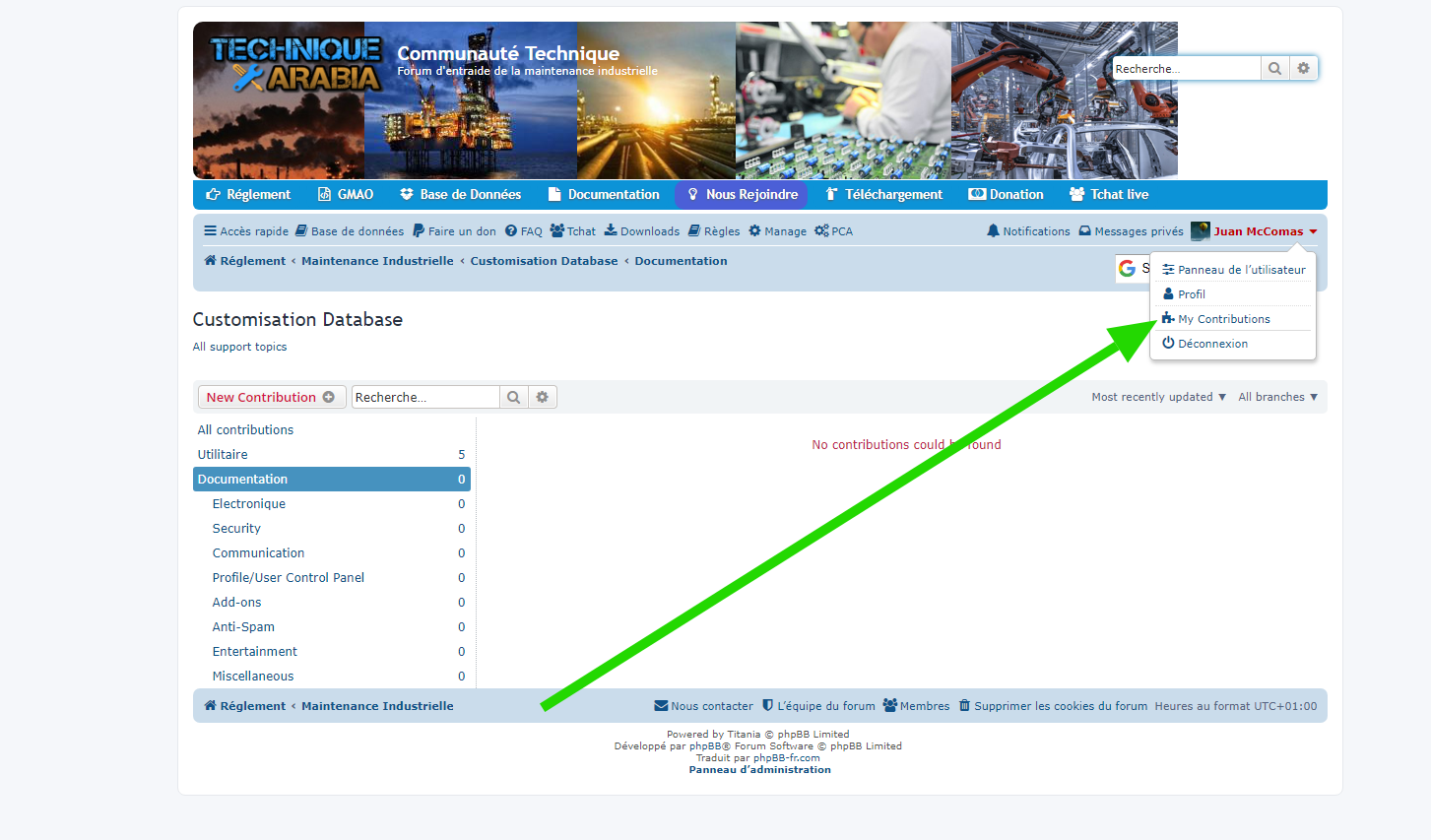Click the New Contribution button

point(271,397)
